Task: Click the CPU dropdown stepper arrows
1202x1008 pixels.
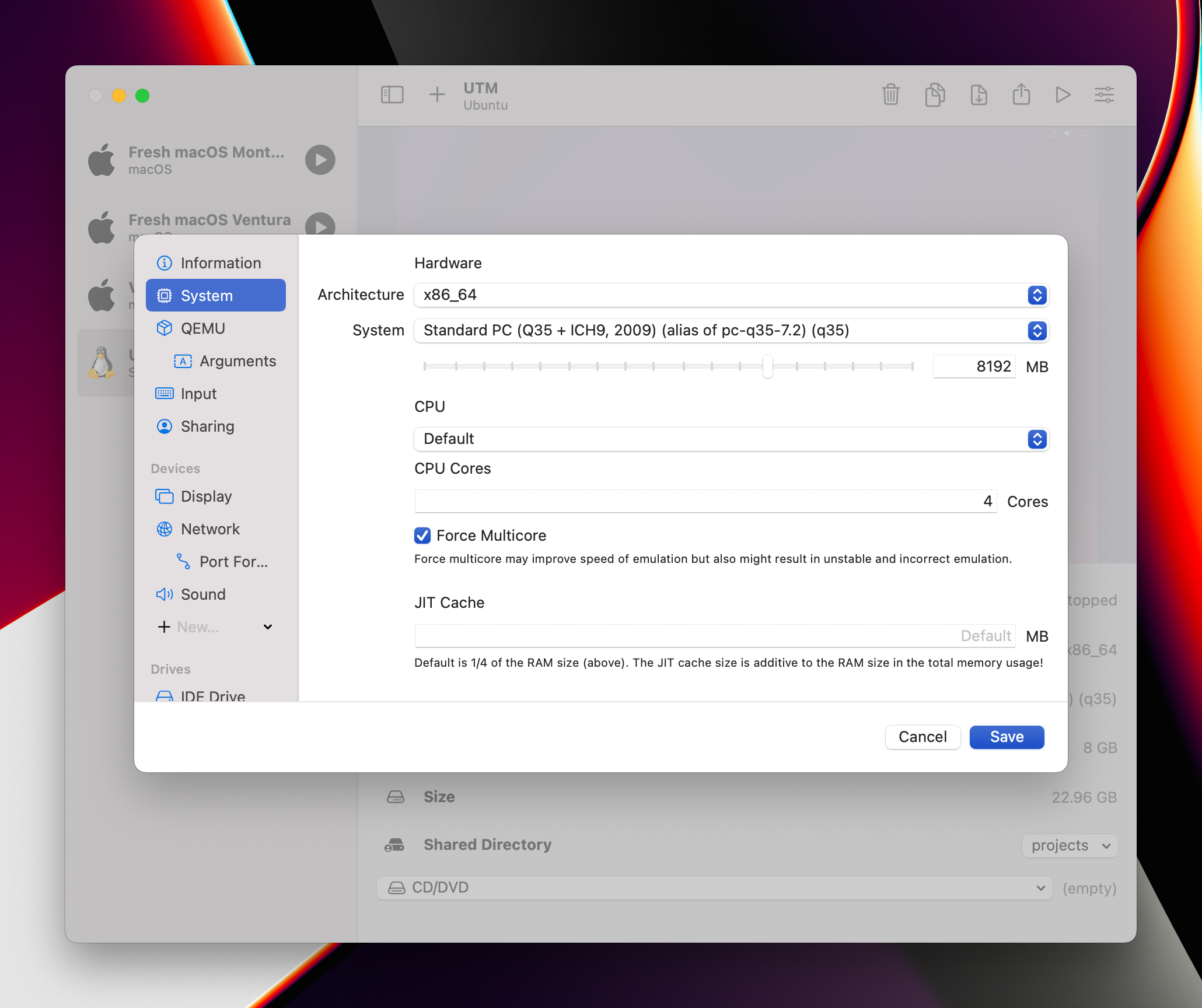Action: pyautogui.click(x=1037, y=439)
